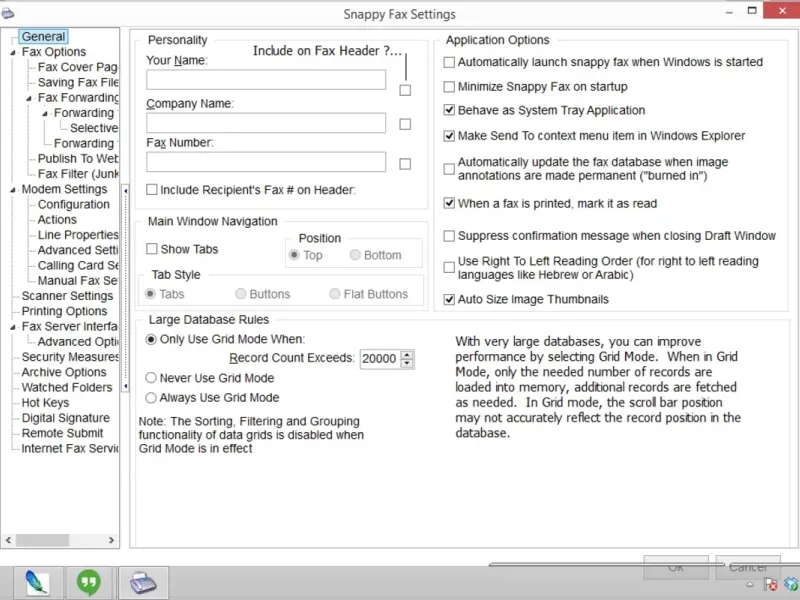Toggle When a fax is printed mark as read
The width and height of the screenshot is (800, 600).
(449, 204)
